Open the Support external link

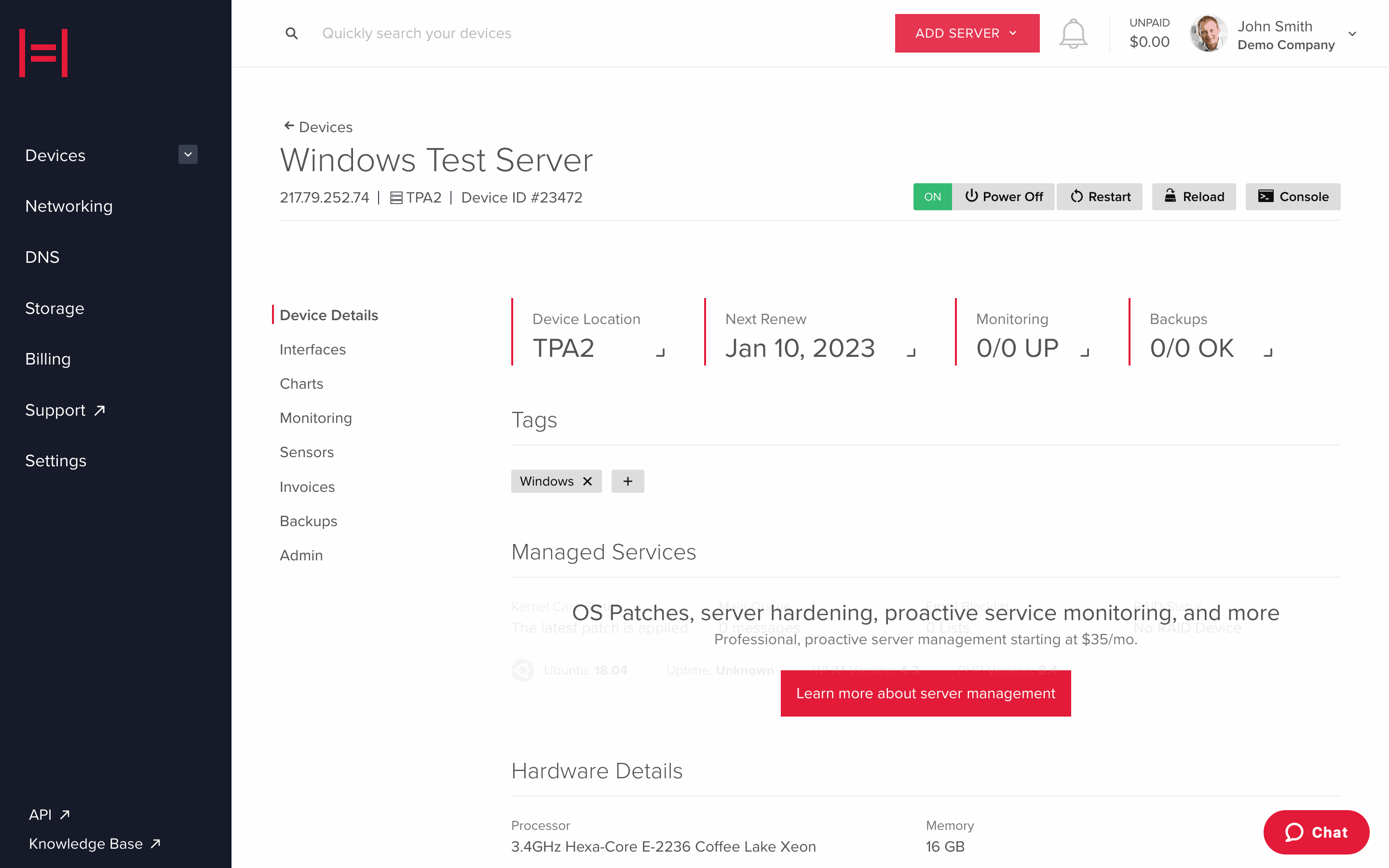(65, 410)
